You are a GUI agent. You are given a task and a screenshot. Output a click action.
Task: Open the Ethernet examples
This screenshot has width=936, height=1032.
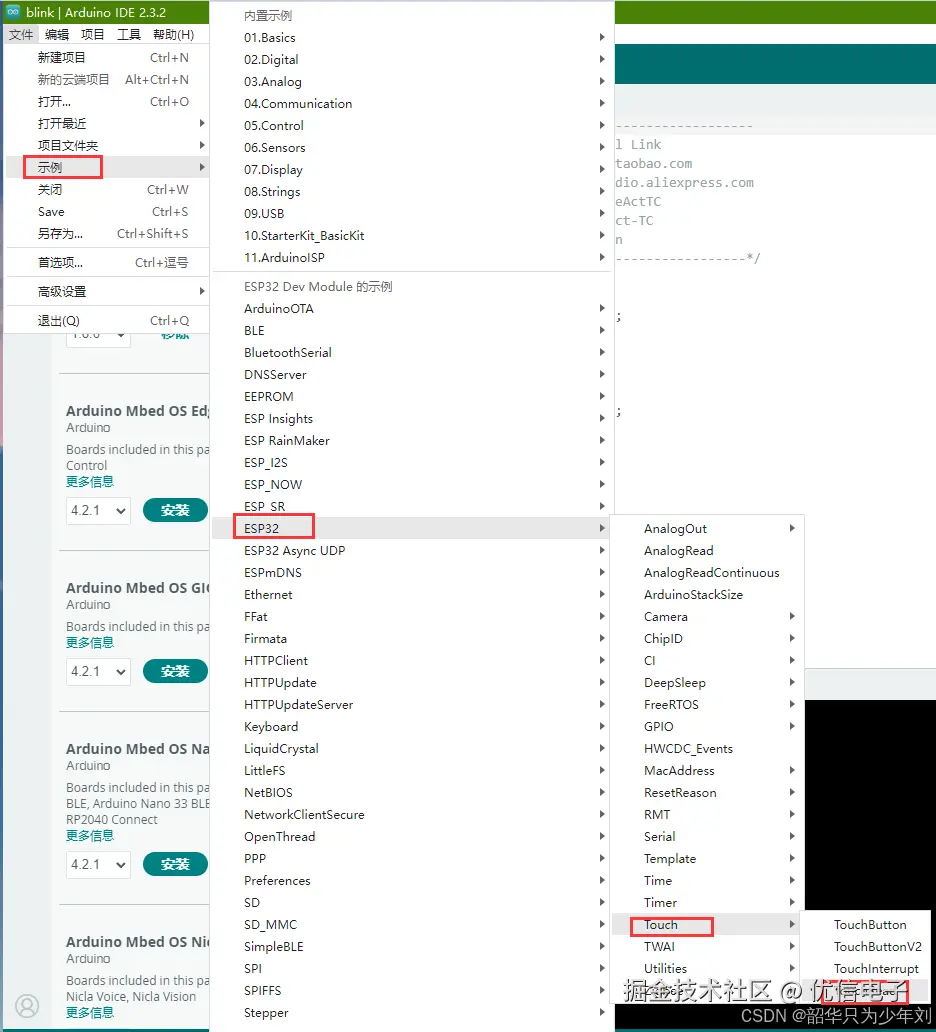(x=412, y=594)
